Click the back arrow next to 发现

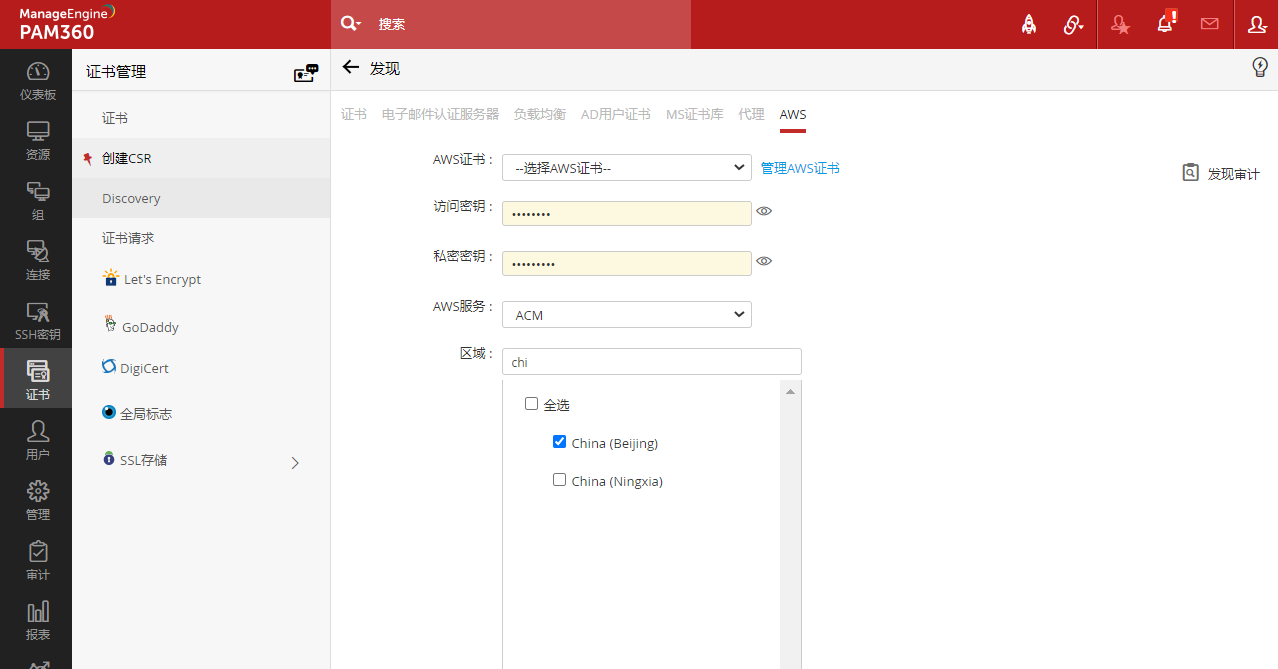350,67
